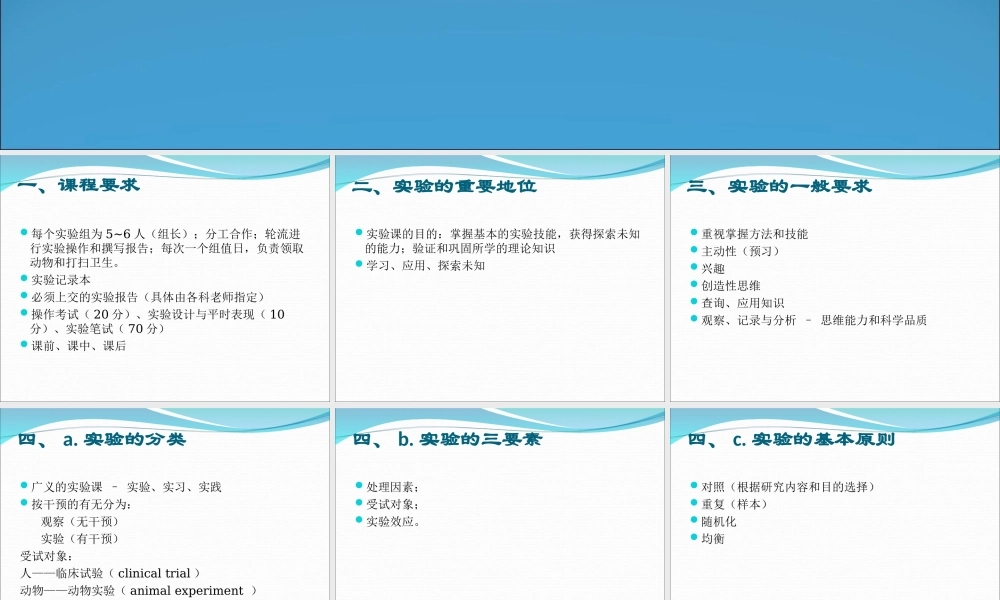Image resolution: width=1000 pixels, height=600 pixels.
Task: Open the slide 二、实验的重要地位
Action: [x=500, y=280]
